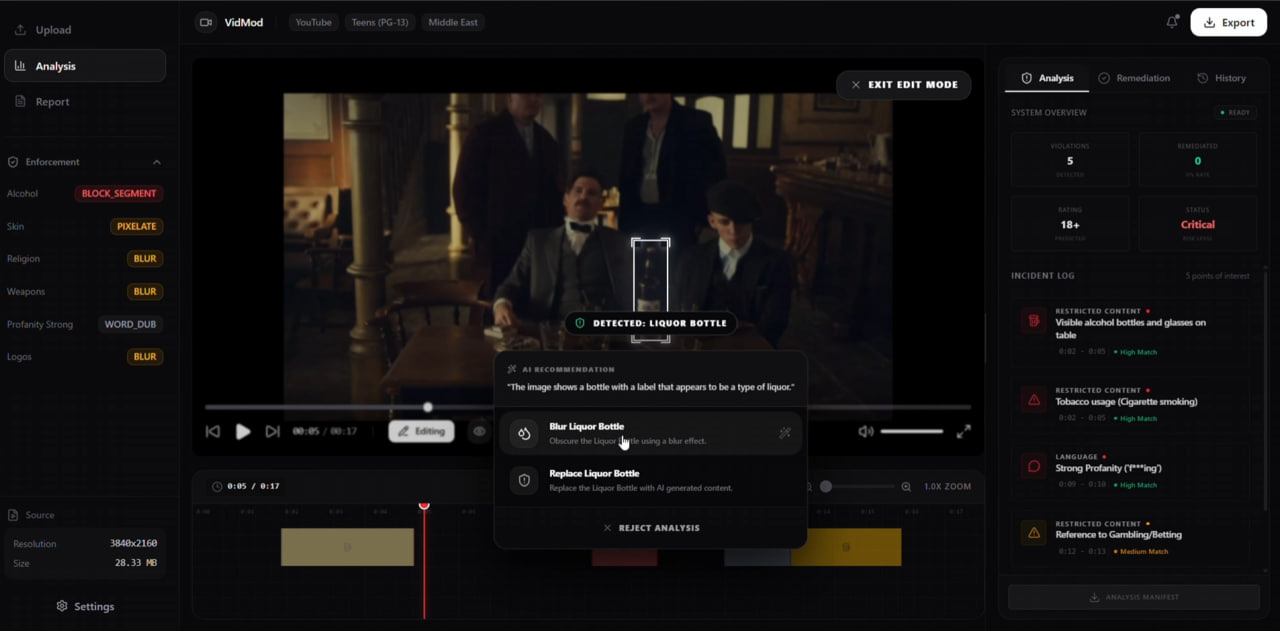Change Alcohol BLOCK_SEGMENT action
Image resolution: width=1280 pixels, height=631 pixels.
119,194
